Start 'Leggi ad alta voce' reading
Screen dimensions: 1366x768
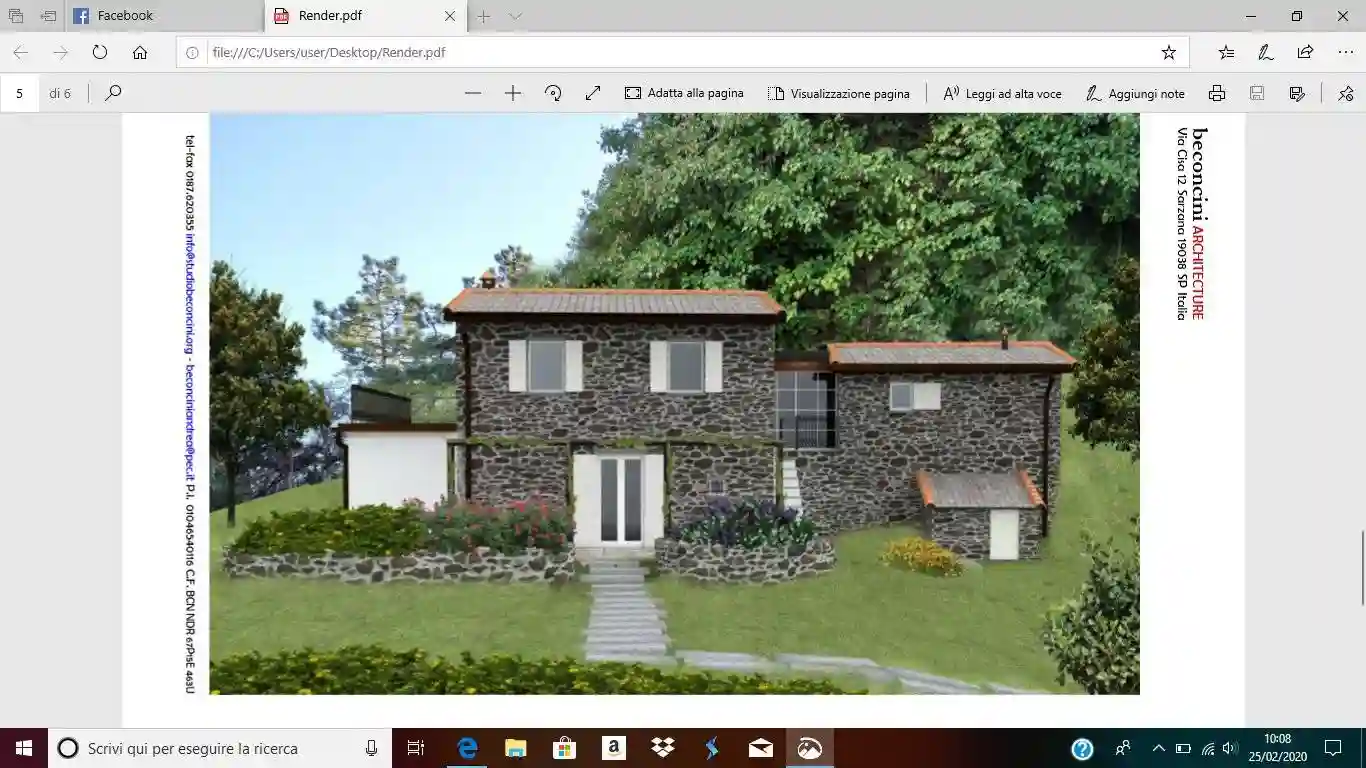tap(1001, 93)
